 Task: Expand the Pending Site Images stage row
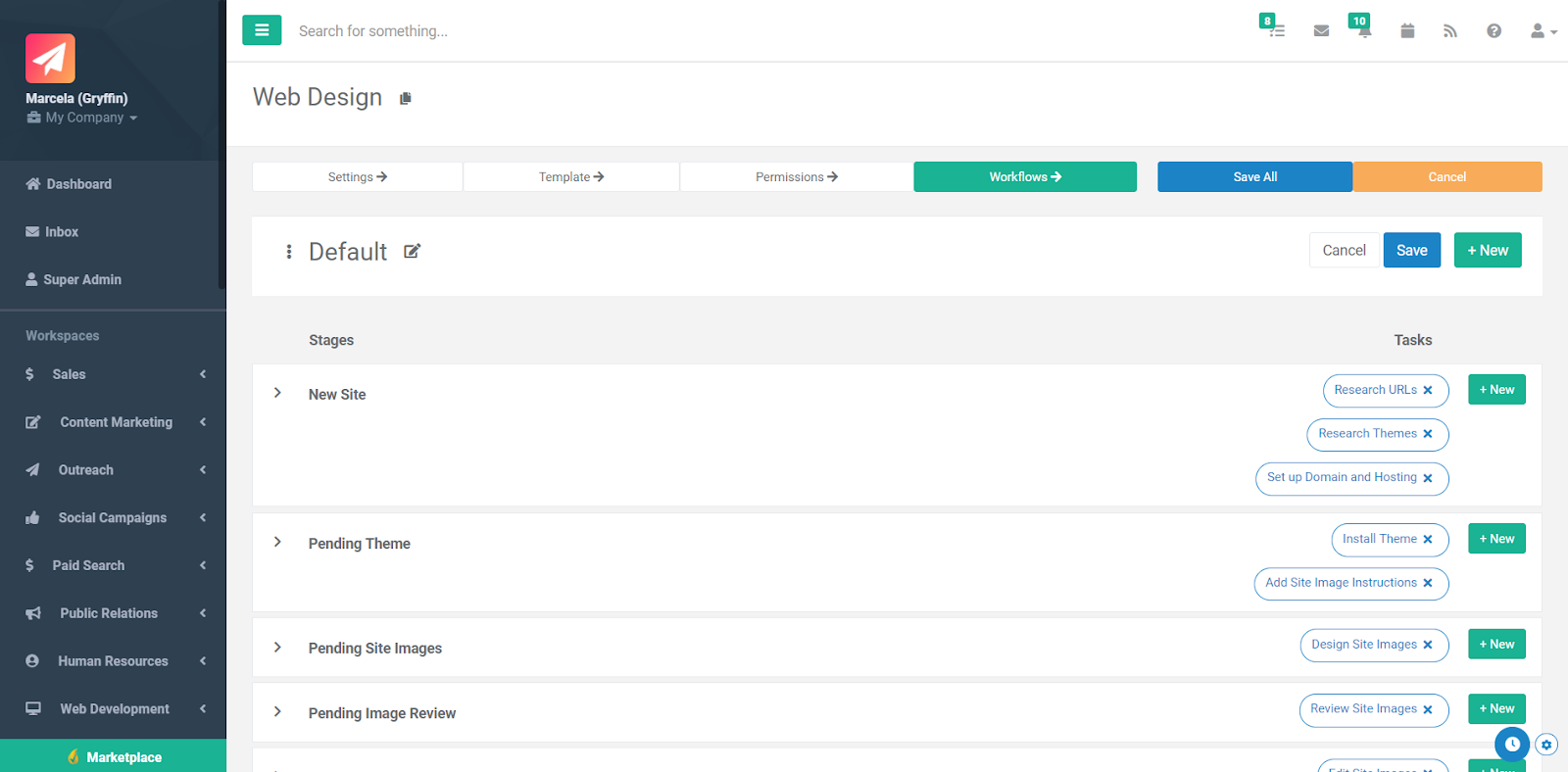tap(277, 647)
